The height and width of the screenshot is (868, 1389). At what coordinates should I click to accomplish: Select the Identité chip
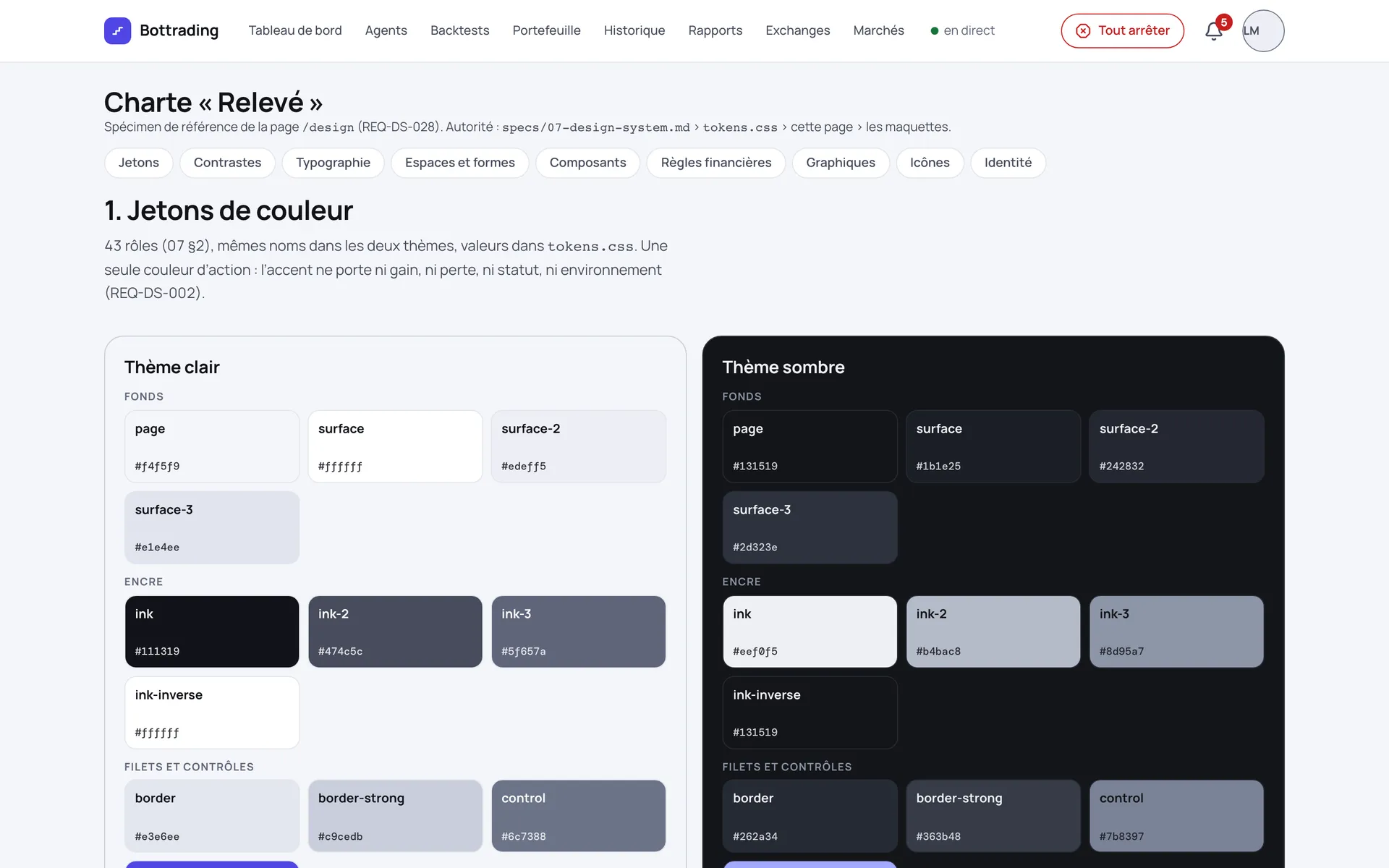1008,163
